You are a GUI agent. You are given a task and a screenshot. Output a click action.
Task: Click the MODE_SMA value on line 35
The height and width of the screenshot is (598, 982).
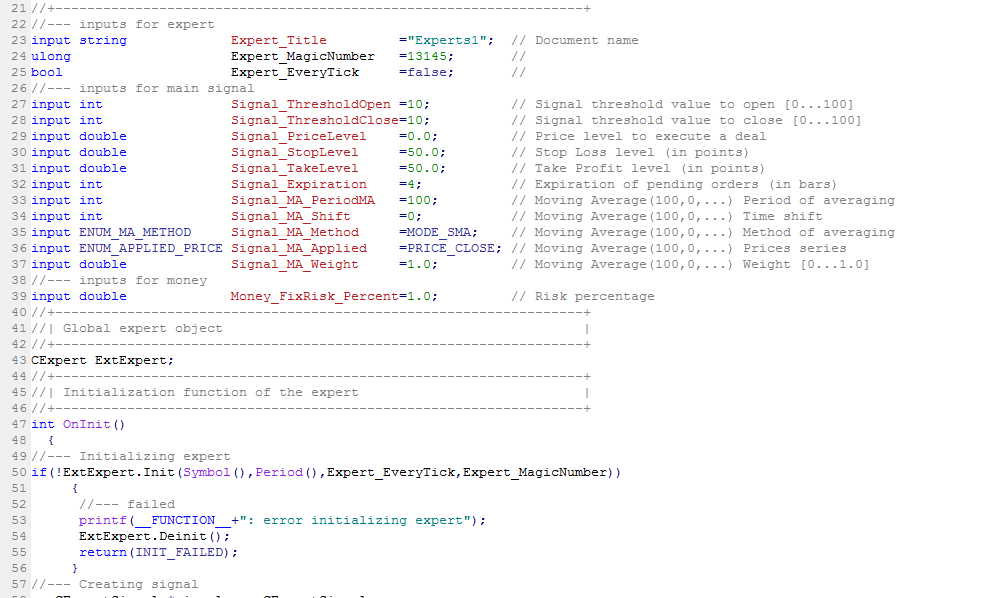[x=438, y=232]
